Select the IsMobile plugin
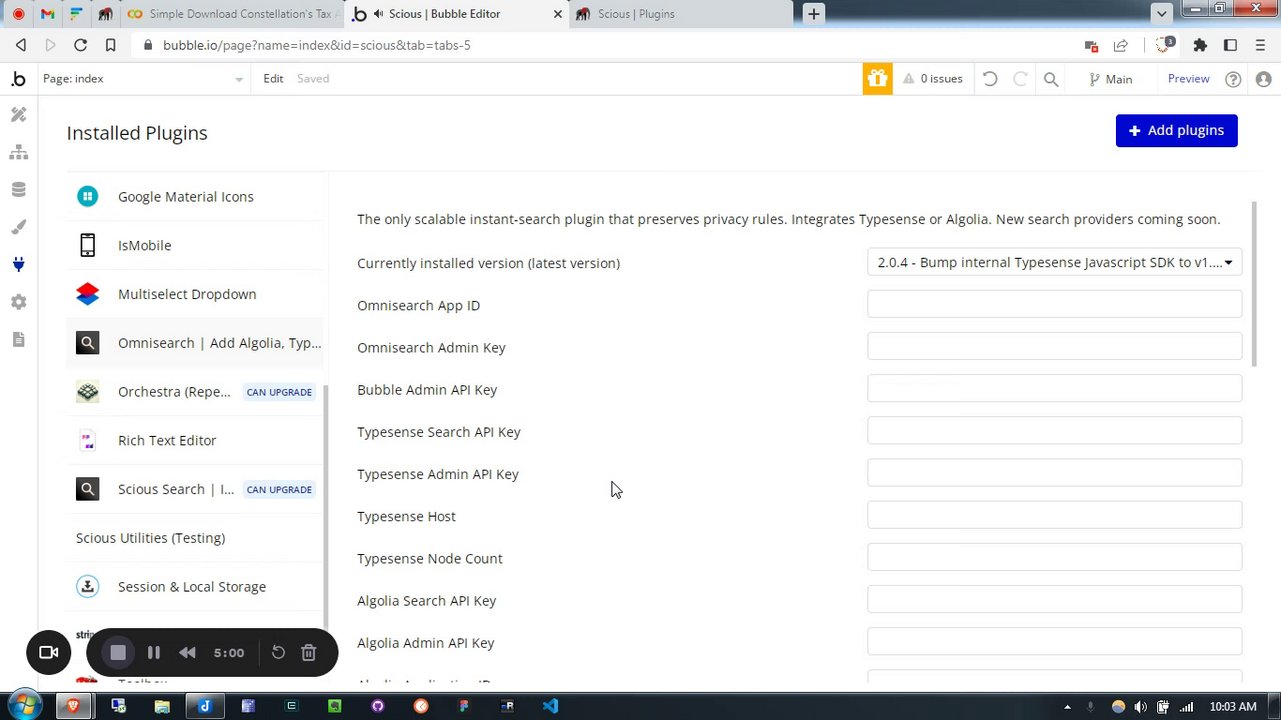 click(197, 246)
